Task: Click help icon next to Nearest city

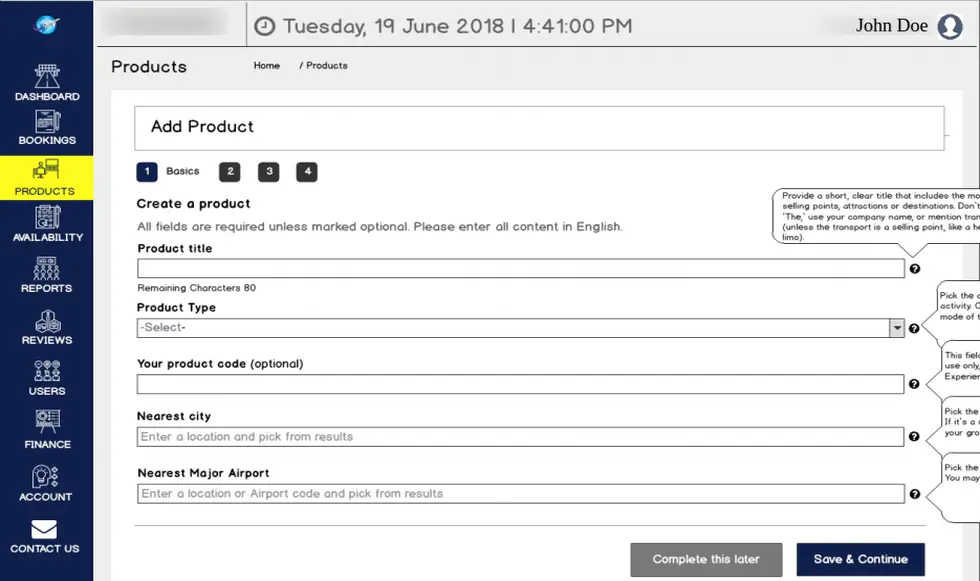Action: (914, 437)
